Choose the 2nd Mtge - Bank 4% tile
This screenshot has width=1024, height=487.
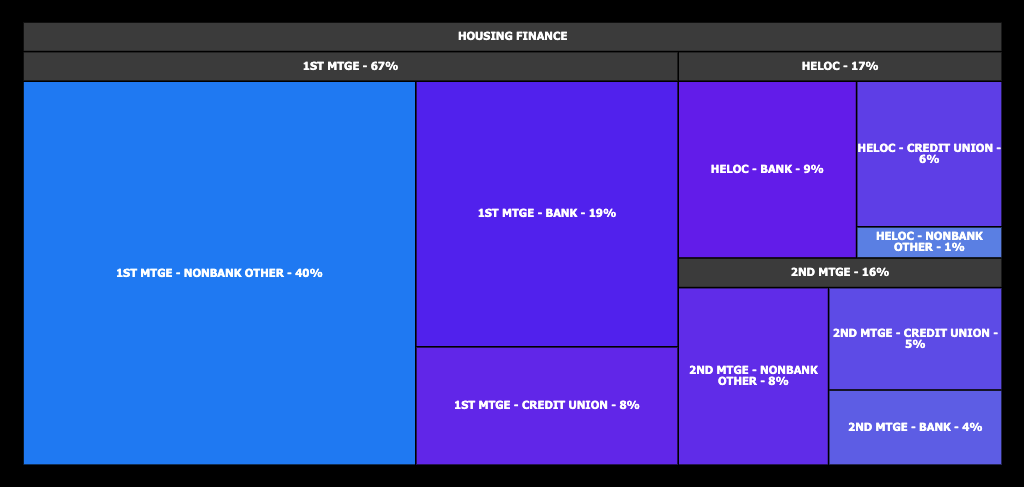tap(915, 427)
